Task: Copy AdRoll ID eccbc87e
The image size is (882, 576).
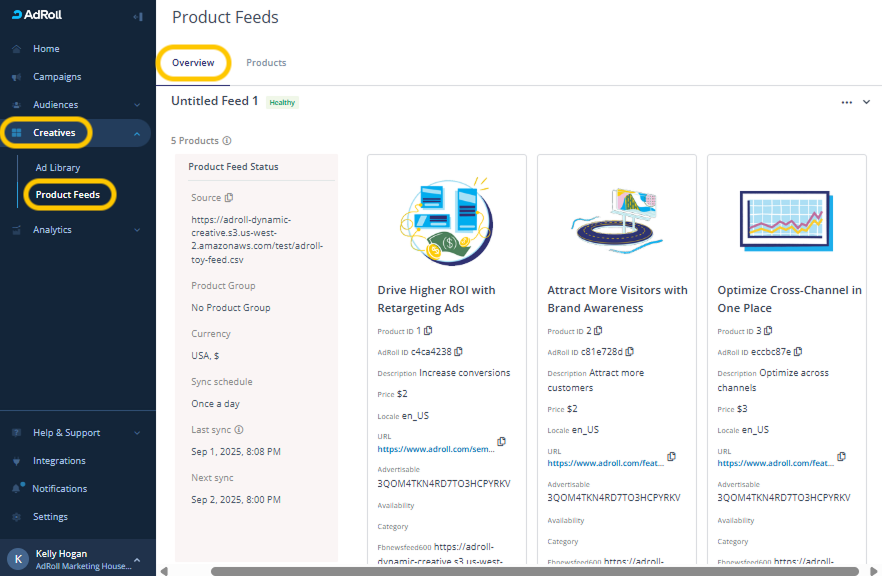Action: pyautogui.click(x=798, y=352)
